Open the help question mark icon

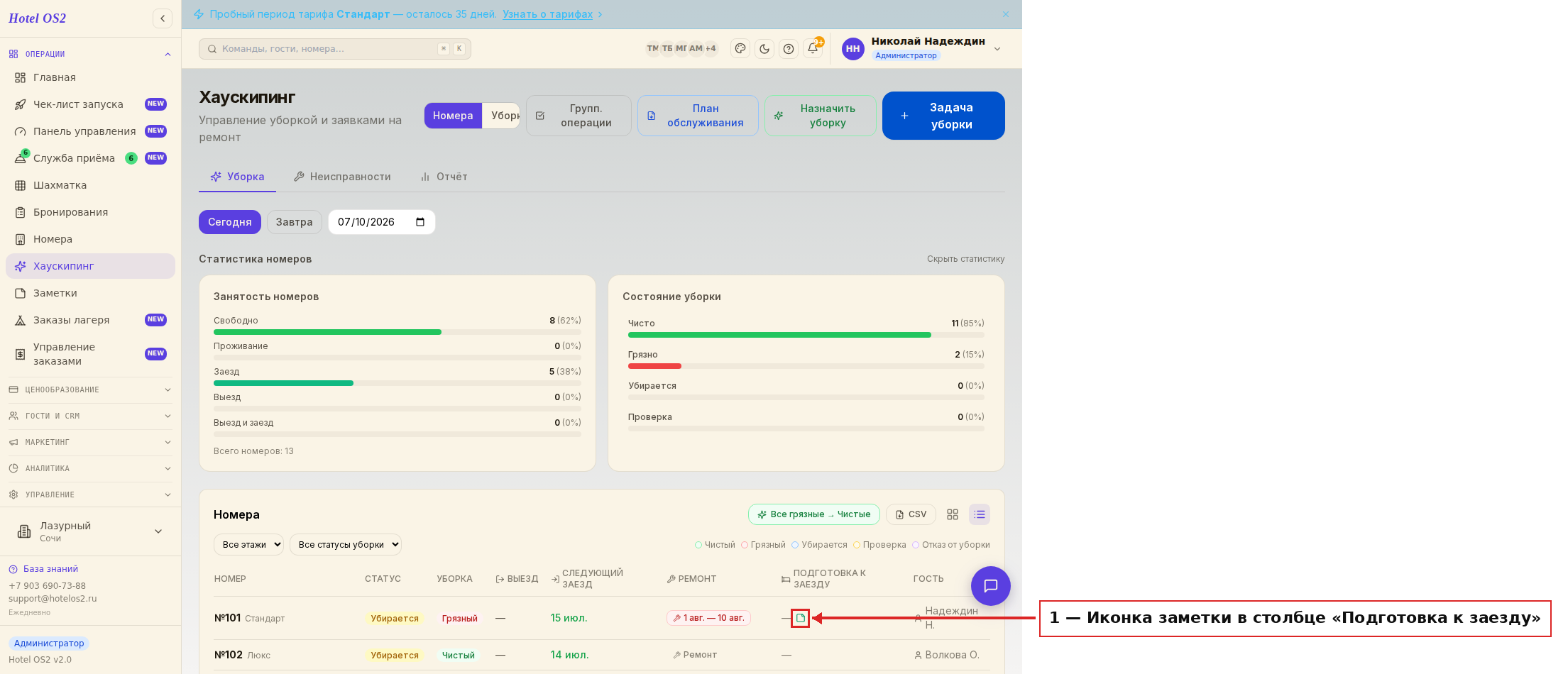click(789, 48)
